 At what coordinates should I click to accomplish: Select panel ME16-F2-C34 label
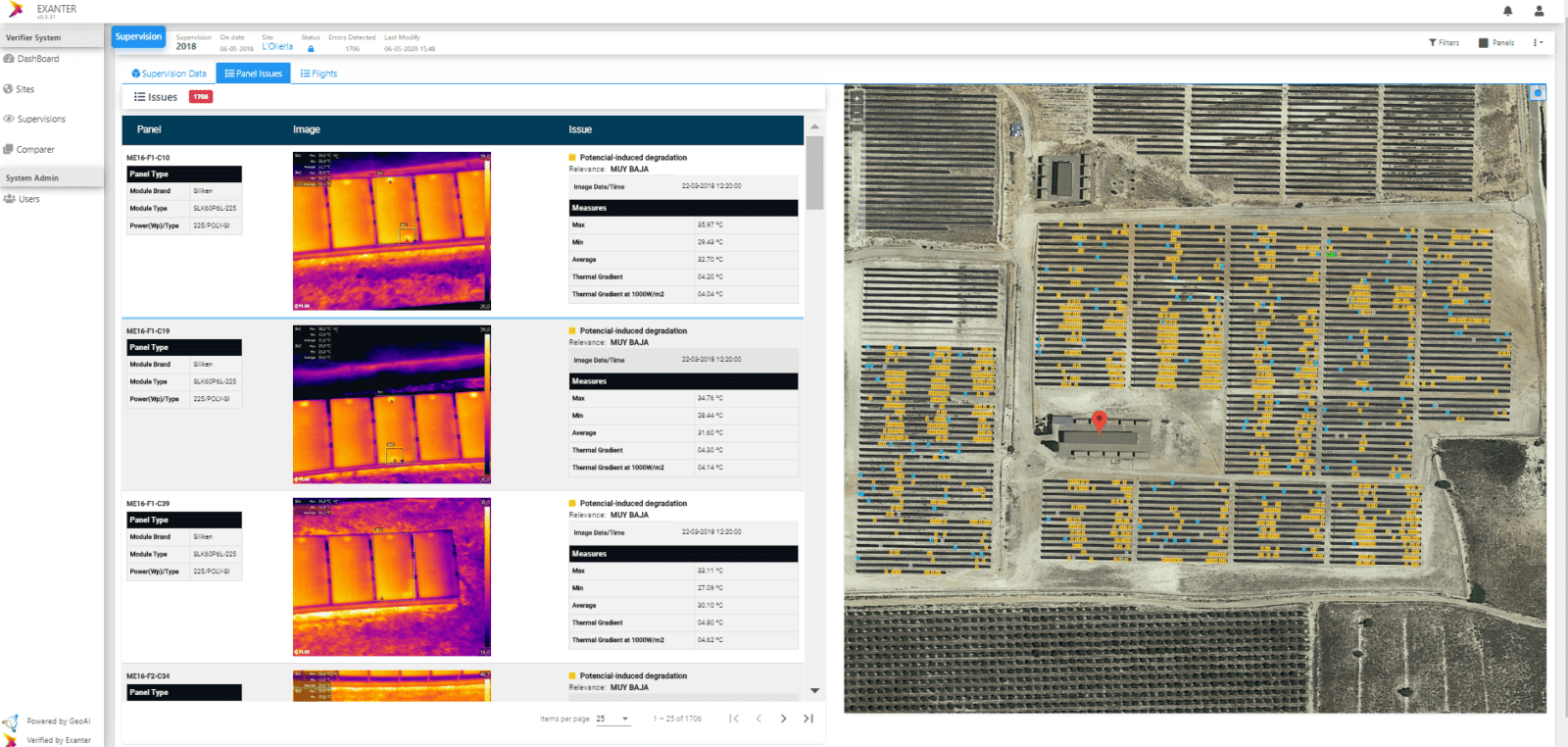tap(148, 676)
